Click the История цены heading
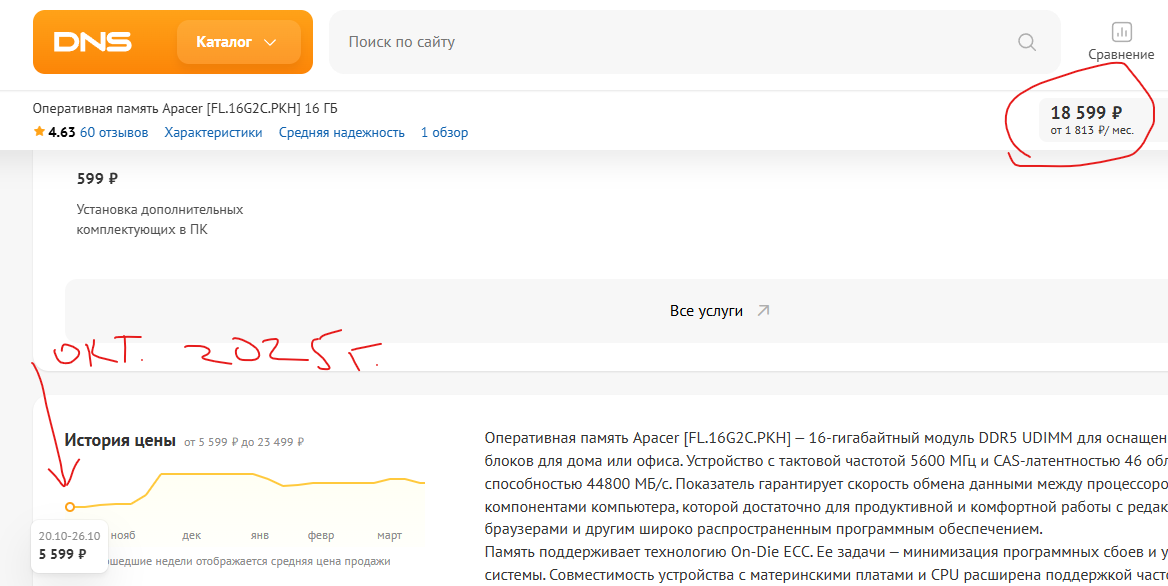Screen dimensions: 1168x586 point(120,440)
